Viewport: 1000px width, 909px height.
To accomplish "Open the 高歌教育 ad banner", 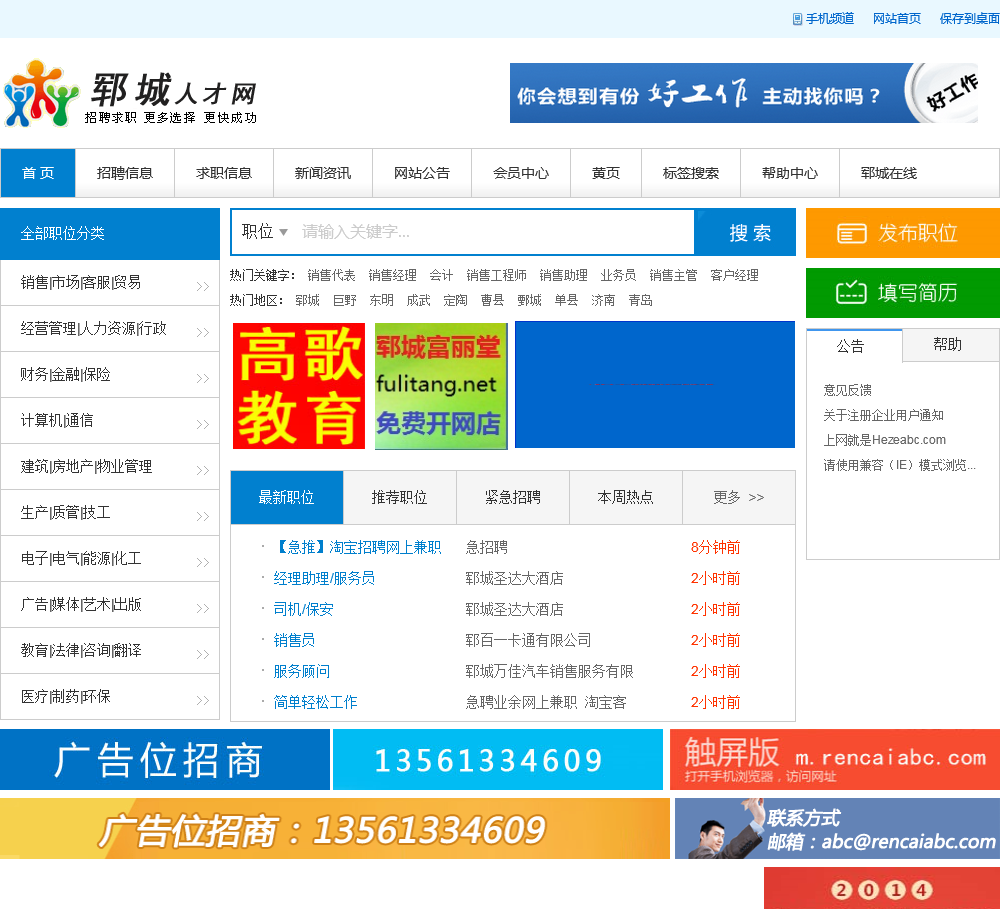I will tap(298, 386).
